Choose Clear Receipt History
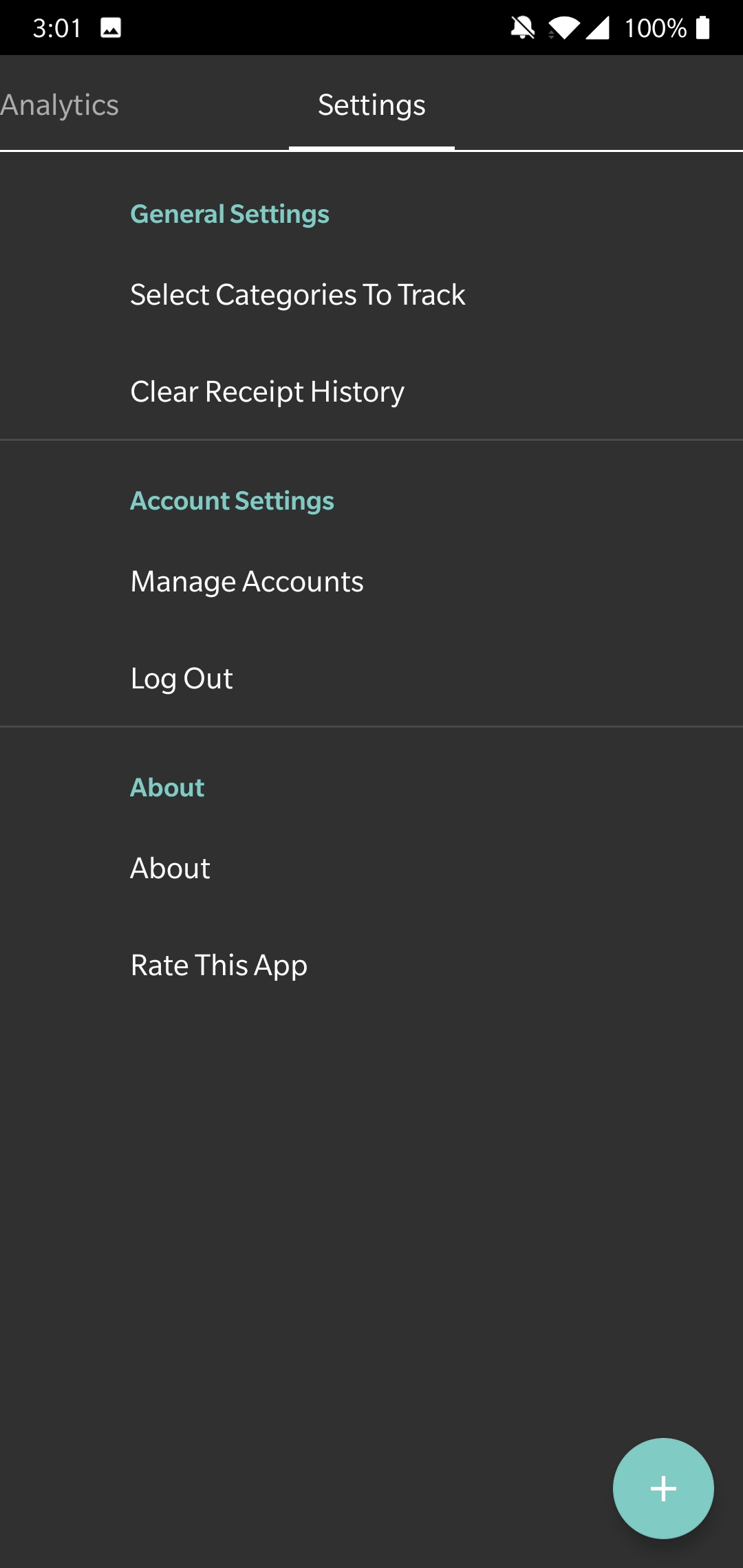This screenshot has width=743, height=1568. point(371,391)
